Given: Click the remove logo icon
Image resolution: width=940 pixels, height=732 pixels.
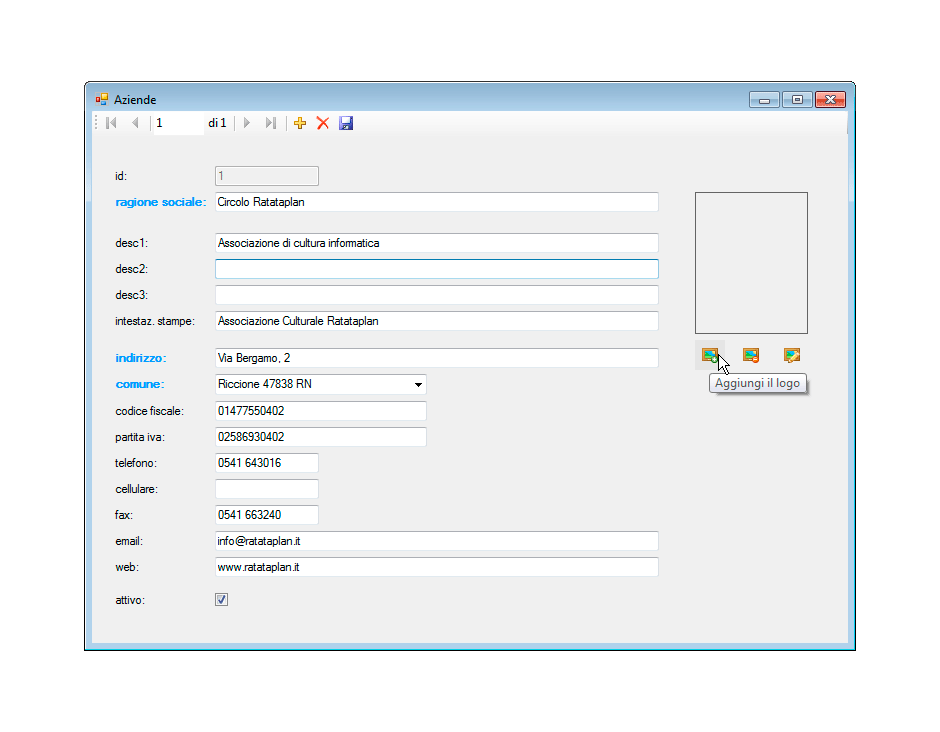Looking at the screenshot, I should 751,356.
